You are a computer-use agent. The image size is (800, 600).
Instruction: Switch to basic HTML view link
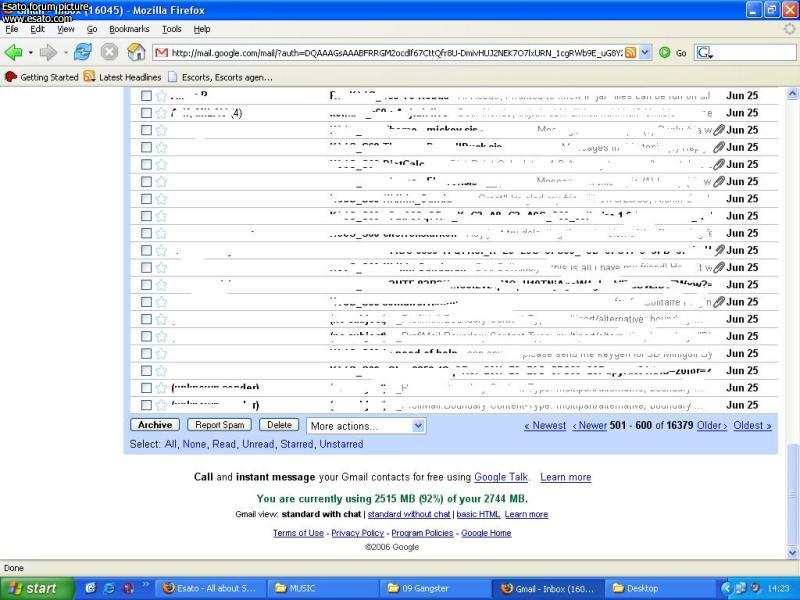click(x=478, y=514)
